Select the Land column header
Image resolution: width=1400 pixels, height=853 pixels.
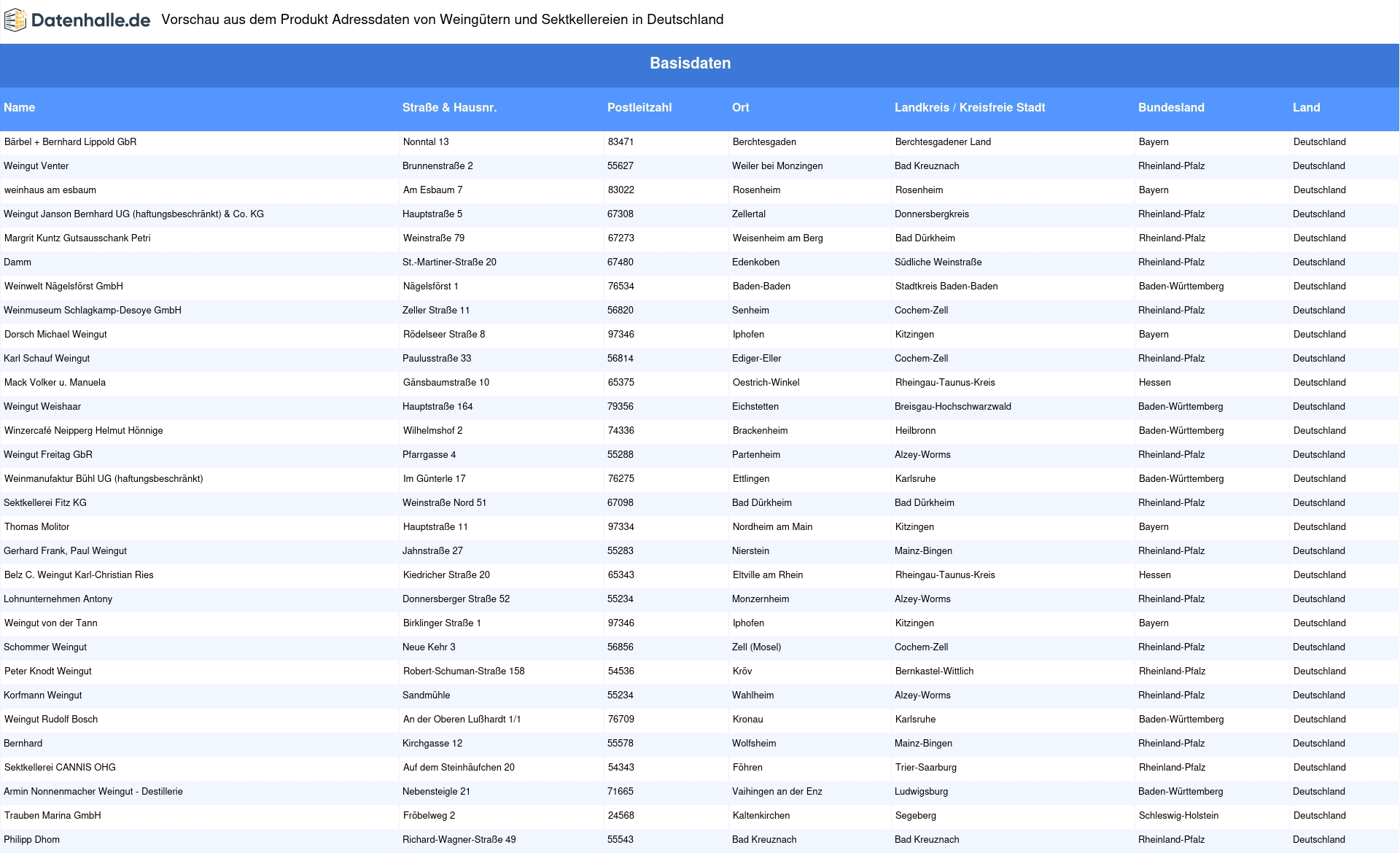pos(1306,107)
